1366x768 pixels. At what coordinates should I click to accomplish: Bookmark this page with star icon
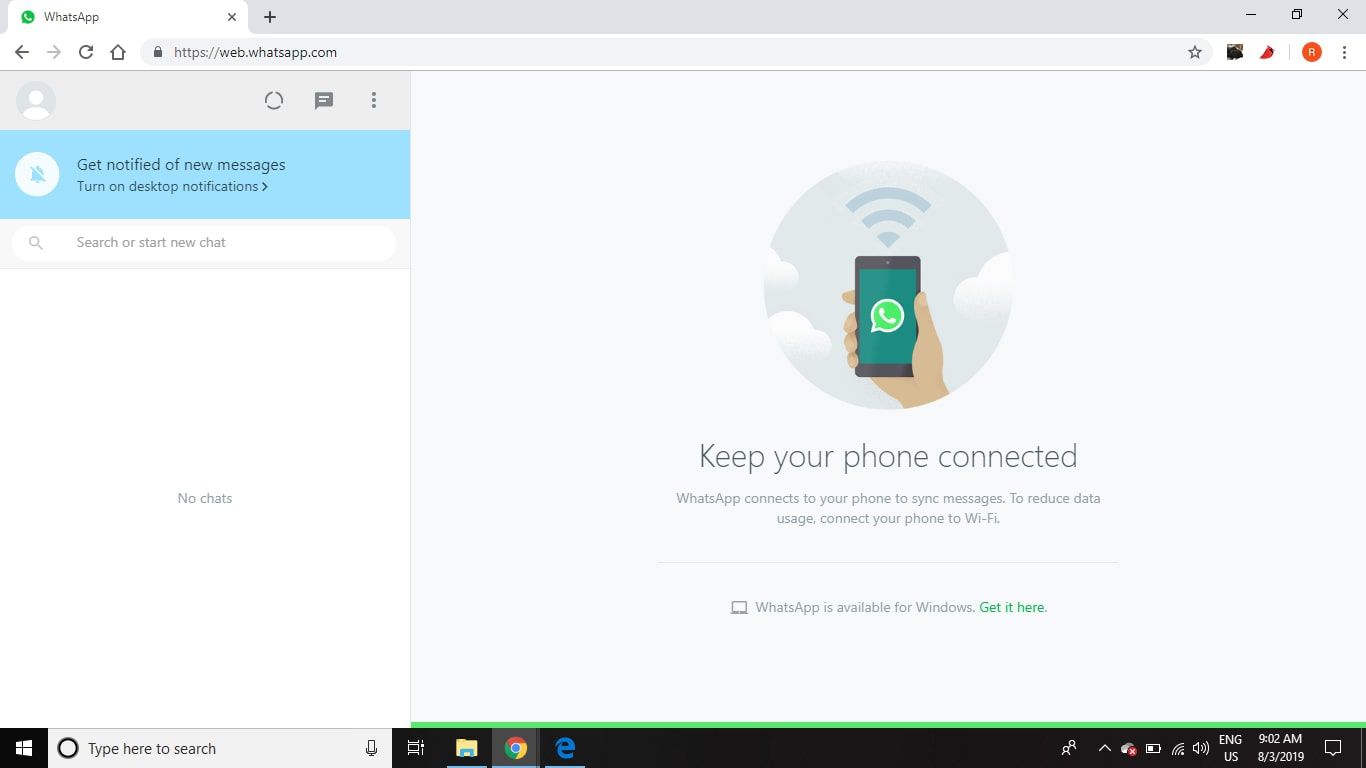click(1194, 52)
